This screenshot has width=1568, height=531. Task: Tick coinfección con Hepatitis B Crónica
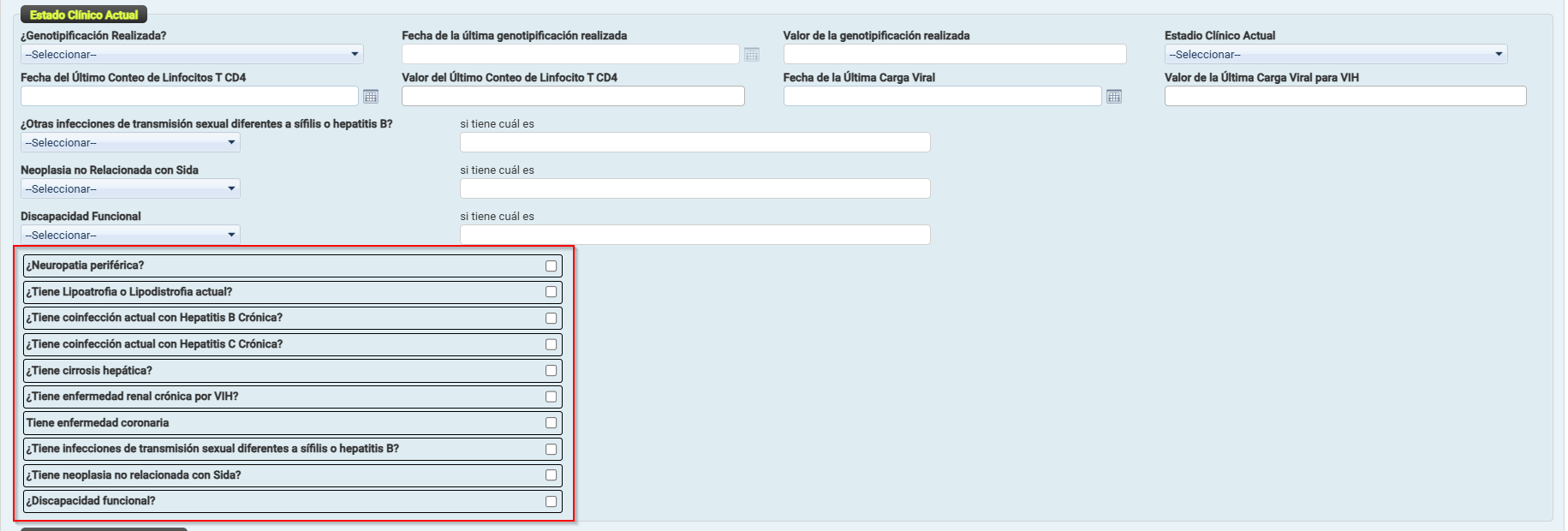click(551, 319)
